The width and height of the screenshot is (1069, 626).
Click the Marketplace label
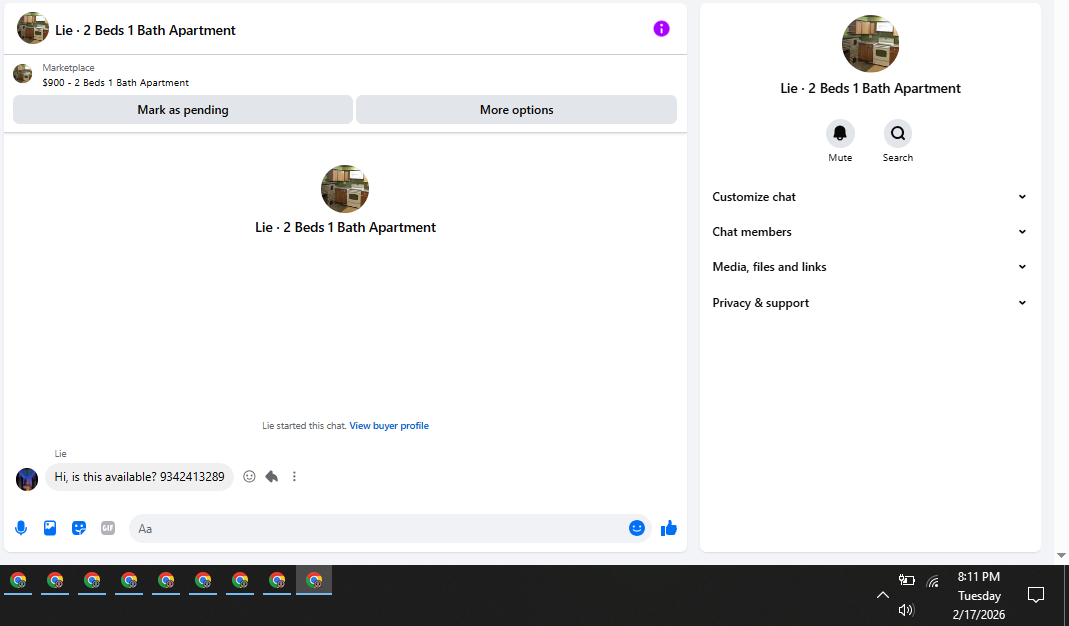click(x=68, y=68)
